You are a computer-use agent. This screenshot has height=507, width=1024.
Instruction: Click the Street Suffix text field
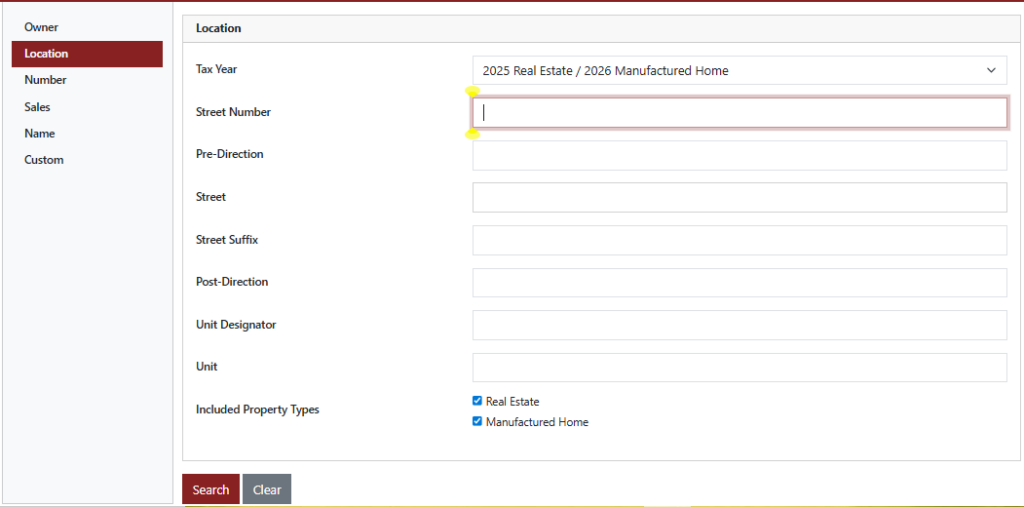point(739,240)
